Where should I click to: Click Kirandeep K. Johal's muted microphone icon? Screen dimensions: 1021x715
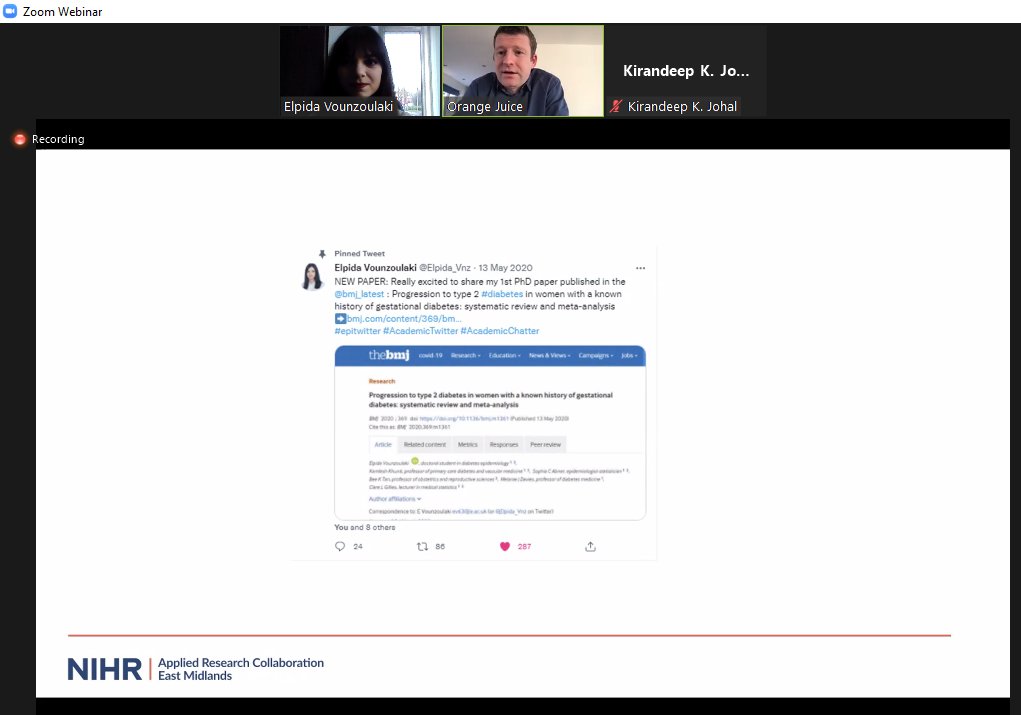pyautogui.click(x=615, y=106)
